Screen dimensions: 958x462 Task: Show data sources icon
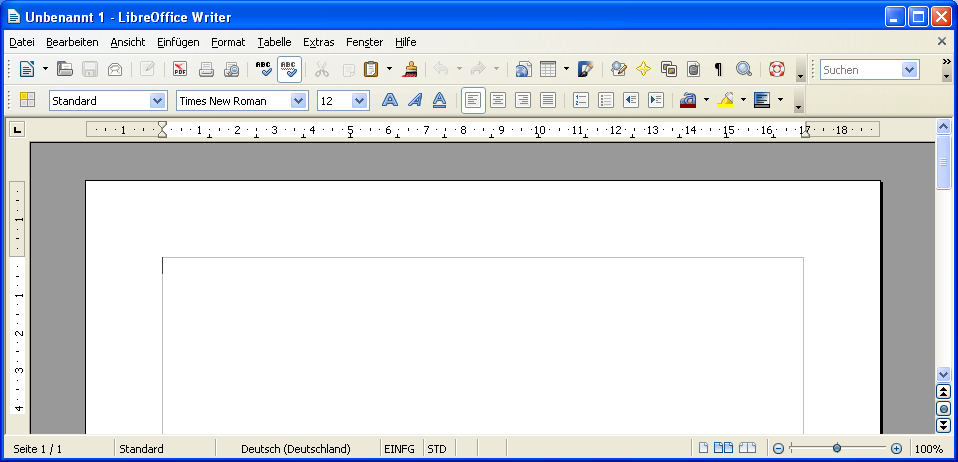click(693, 69)
